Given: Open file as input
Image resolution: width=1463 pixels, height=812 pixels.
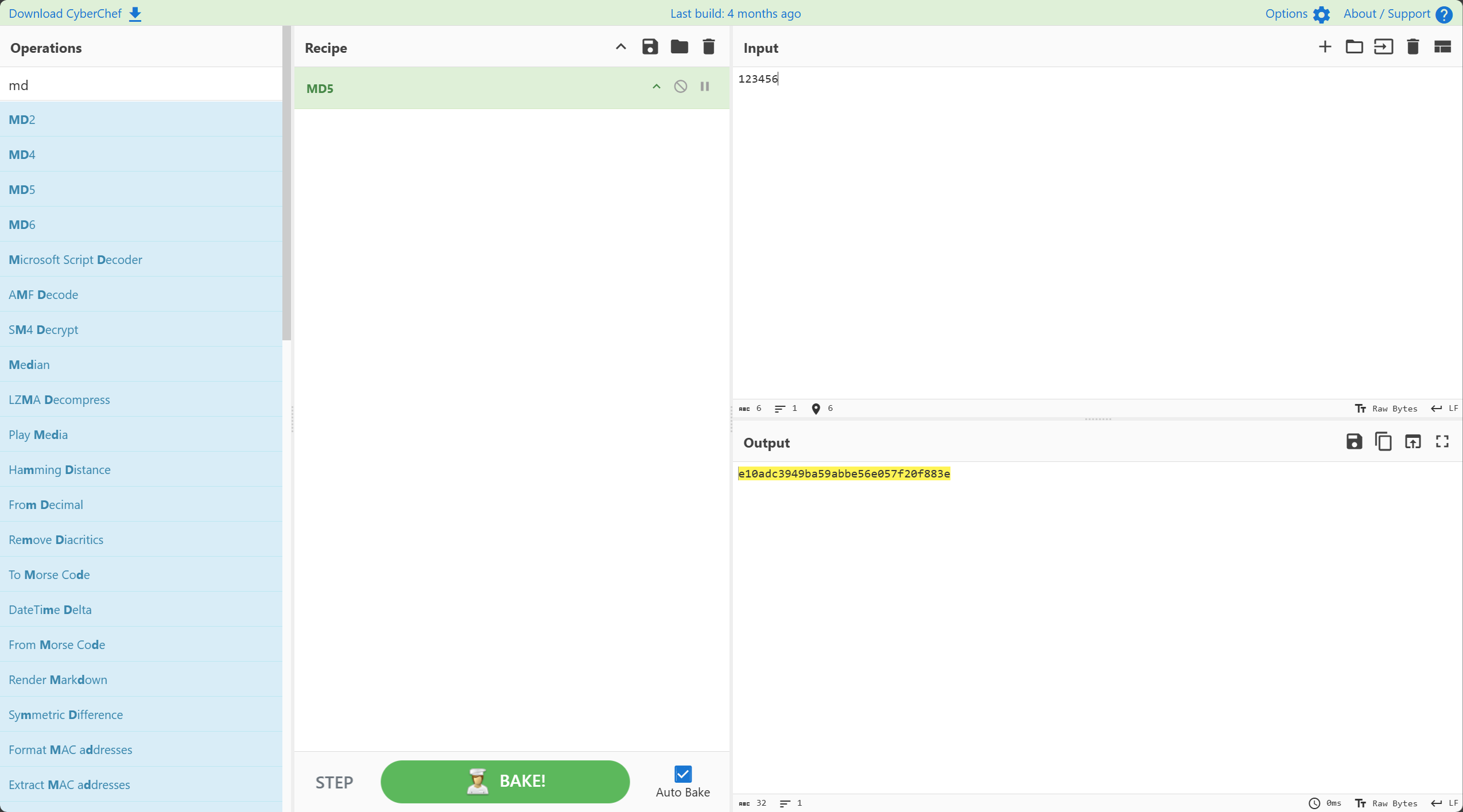Looking at the screenshot, I should 1383,47.
